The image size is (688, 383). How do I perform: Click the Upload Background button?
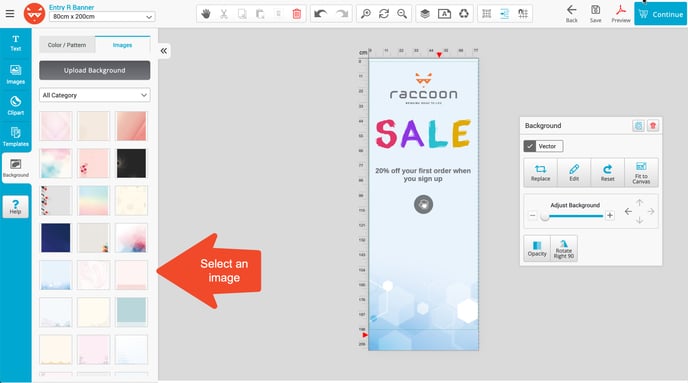point(95,70)
